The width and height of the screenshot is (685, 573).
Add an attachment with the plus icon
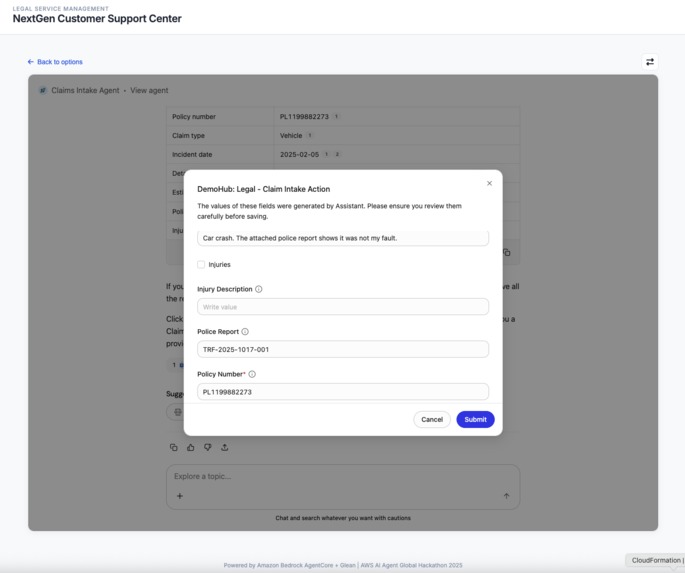pos(180,496)
